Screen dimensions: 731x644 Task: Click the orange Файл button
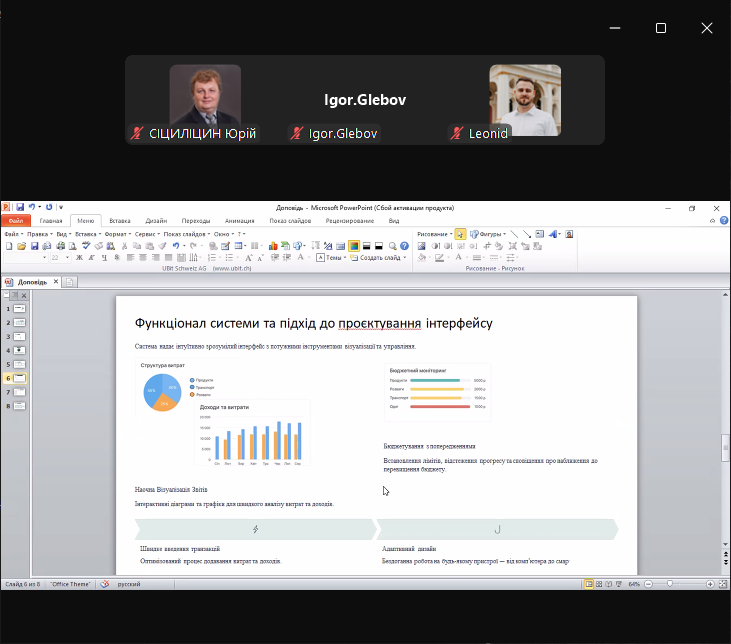coord(17,220)
